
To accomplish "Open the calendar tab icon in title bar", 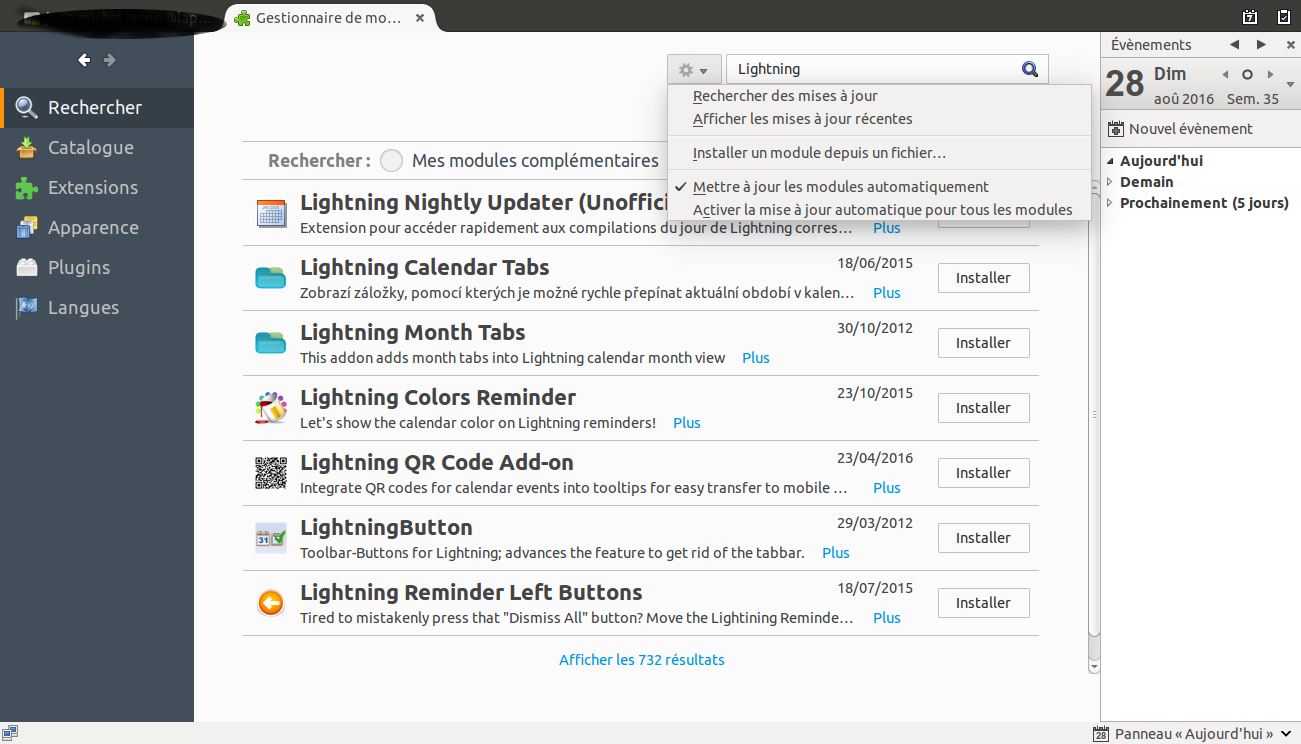I will (x=1250, y=16).
